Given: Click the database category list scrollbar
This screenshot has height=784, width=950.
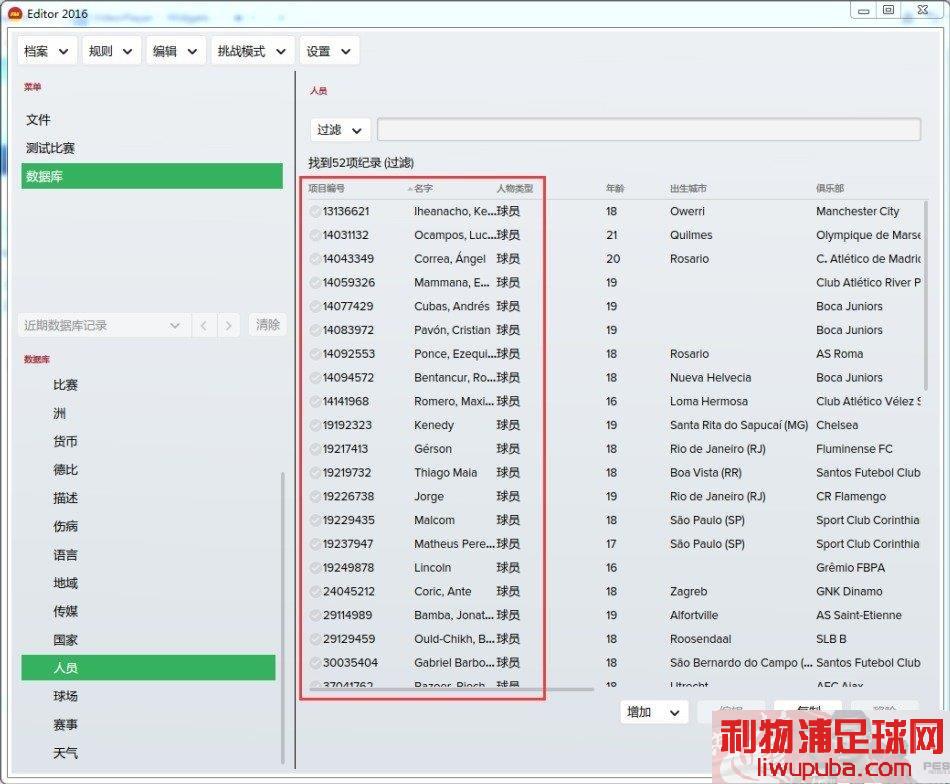Looking at the screenshot, I should coord(282,618).
